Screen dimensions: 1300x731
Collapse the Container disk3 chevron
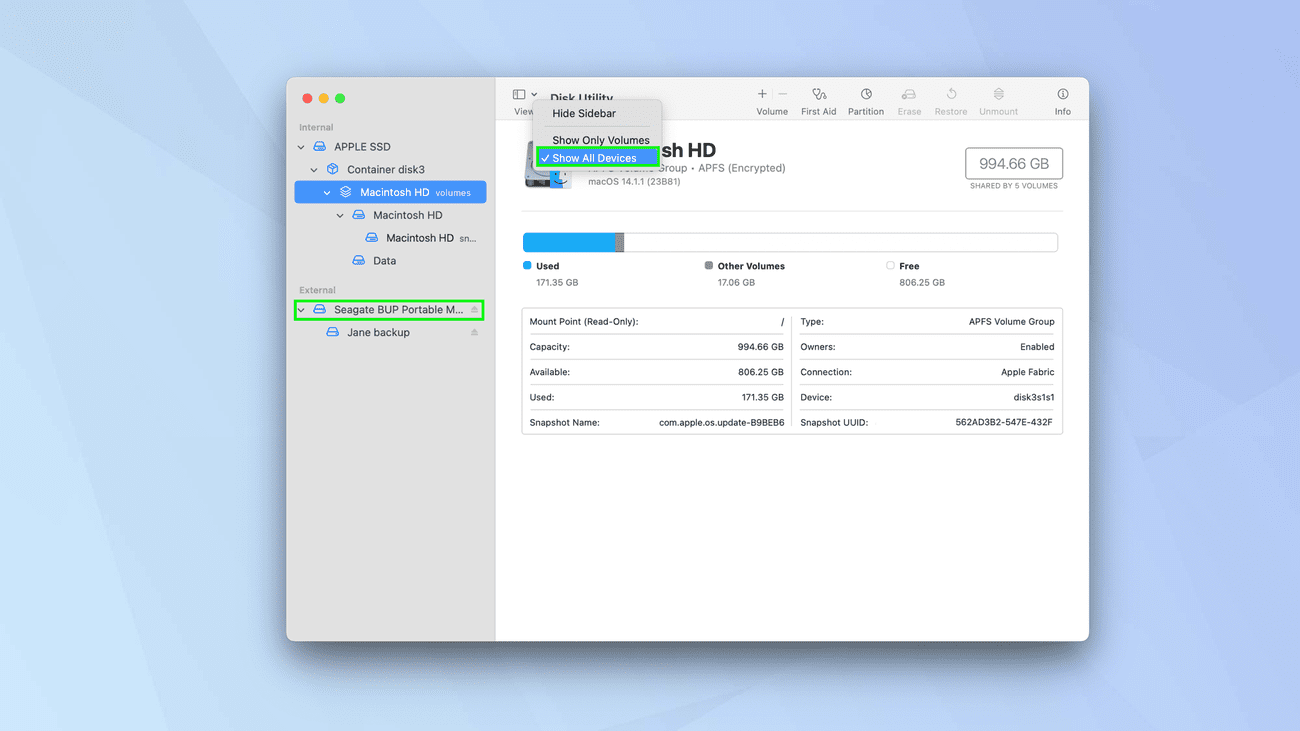tap(314, 170)
